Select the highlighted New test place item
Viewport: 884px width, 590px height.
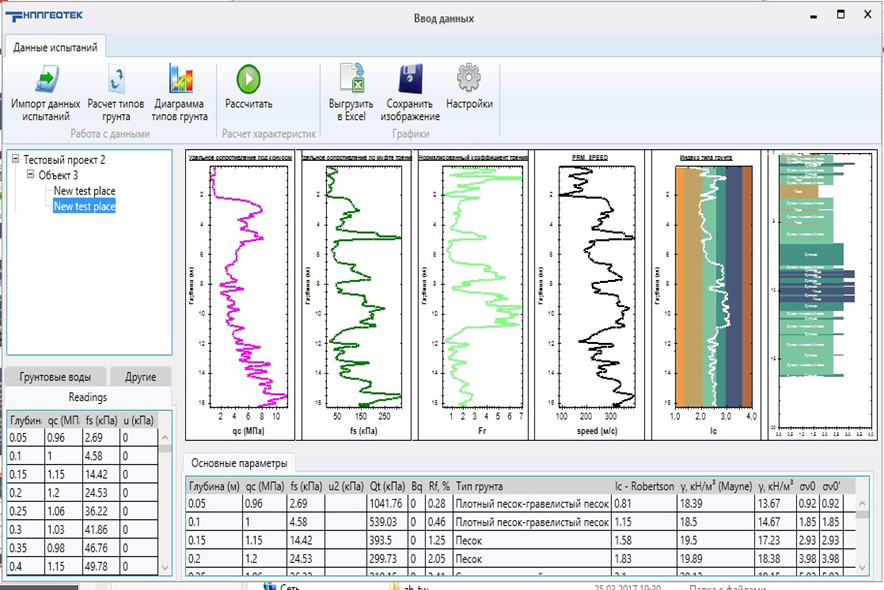tap(84, 206)
